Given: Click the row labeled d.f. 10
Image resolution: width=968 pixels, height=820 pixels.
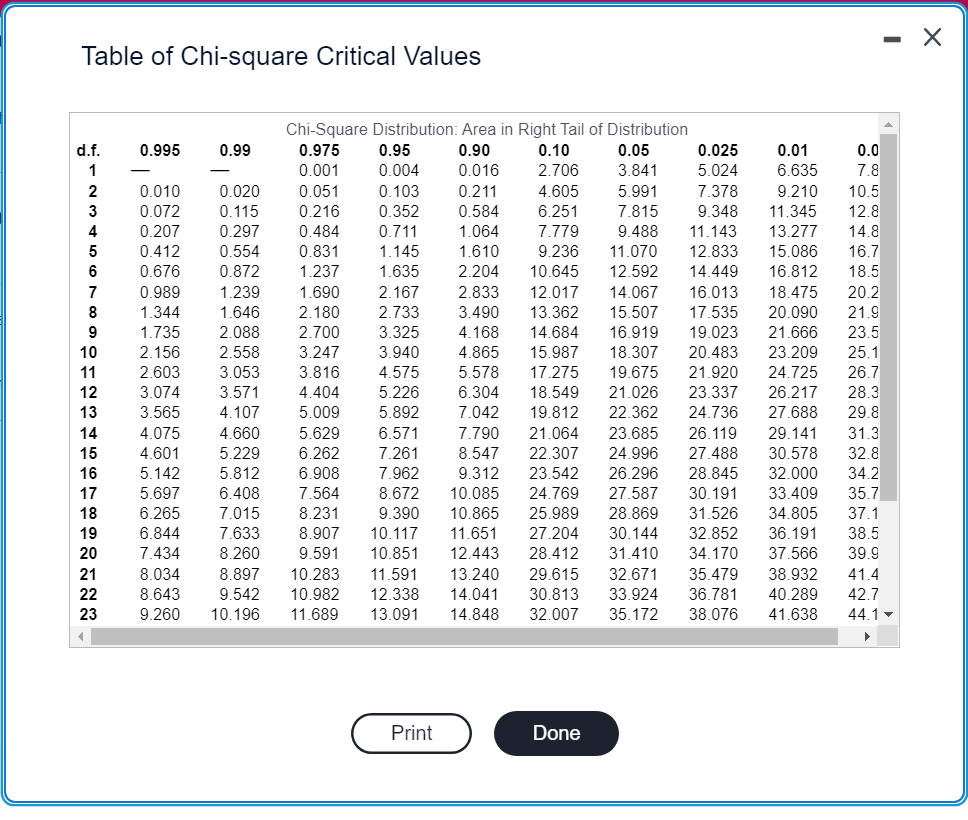Looking at the screenshot, I should 88,352.
